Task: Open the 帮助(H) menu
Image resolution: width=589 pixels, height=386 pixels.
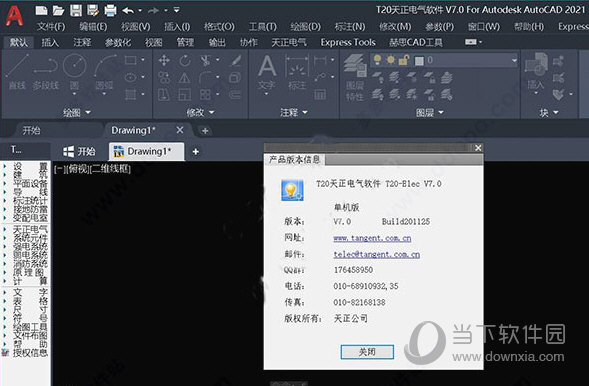Action: 529,27
